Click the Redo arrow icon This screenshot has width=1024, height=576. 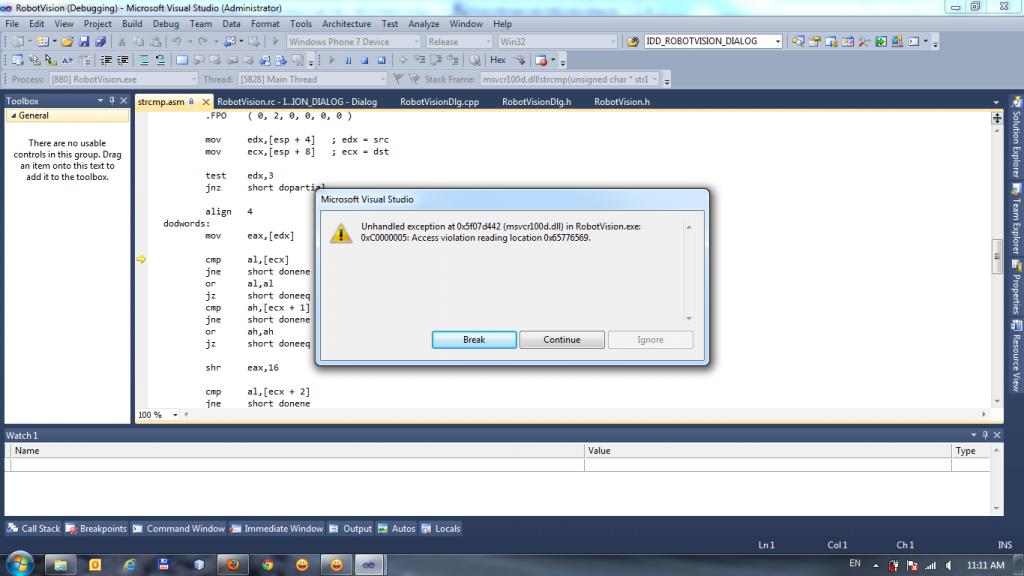(202, 41)
